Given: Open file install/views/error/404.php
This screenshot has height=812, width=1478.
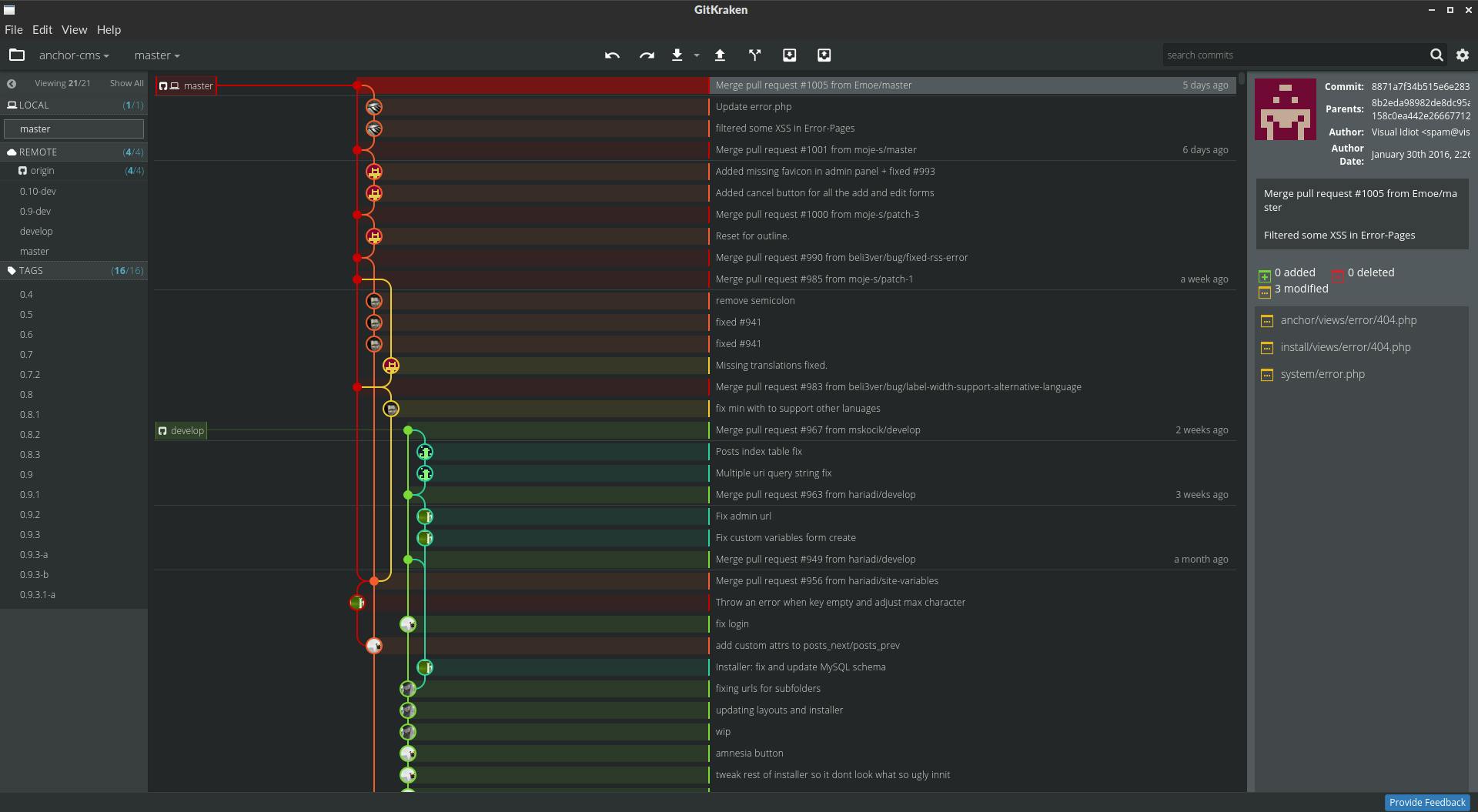Looking at the screenshot, I should (x=1346, y=347).
